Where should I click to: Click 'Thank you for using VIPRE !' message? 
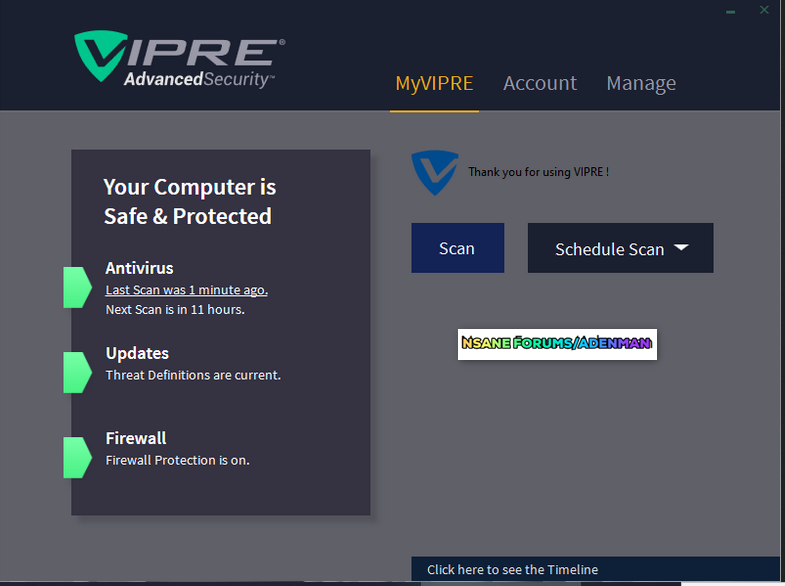click(x=538, y=172)
